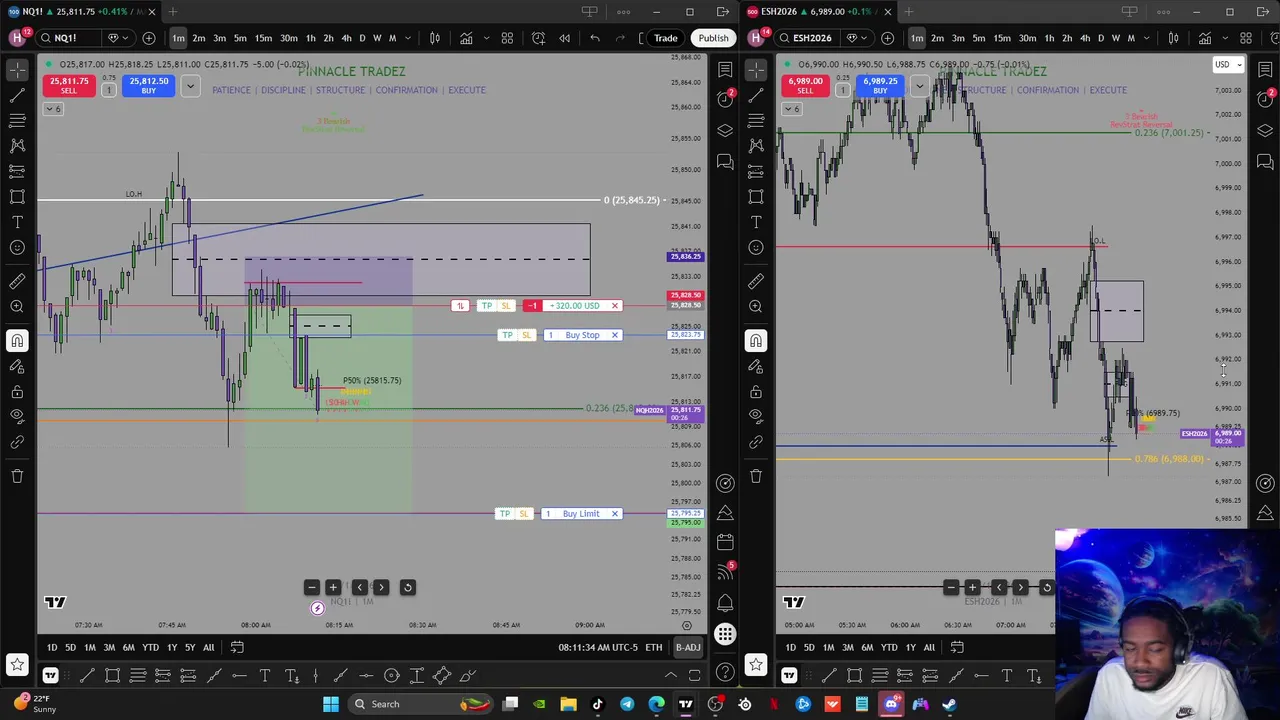Go to date in NQ1! bottom bar
The height and width of the screenshot is (720, 1280).
tap(237, 647)
